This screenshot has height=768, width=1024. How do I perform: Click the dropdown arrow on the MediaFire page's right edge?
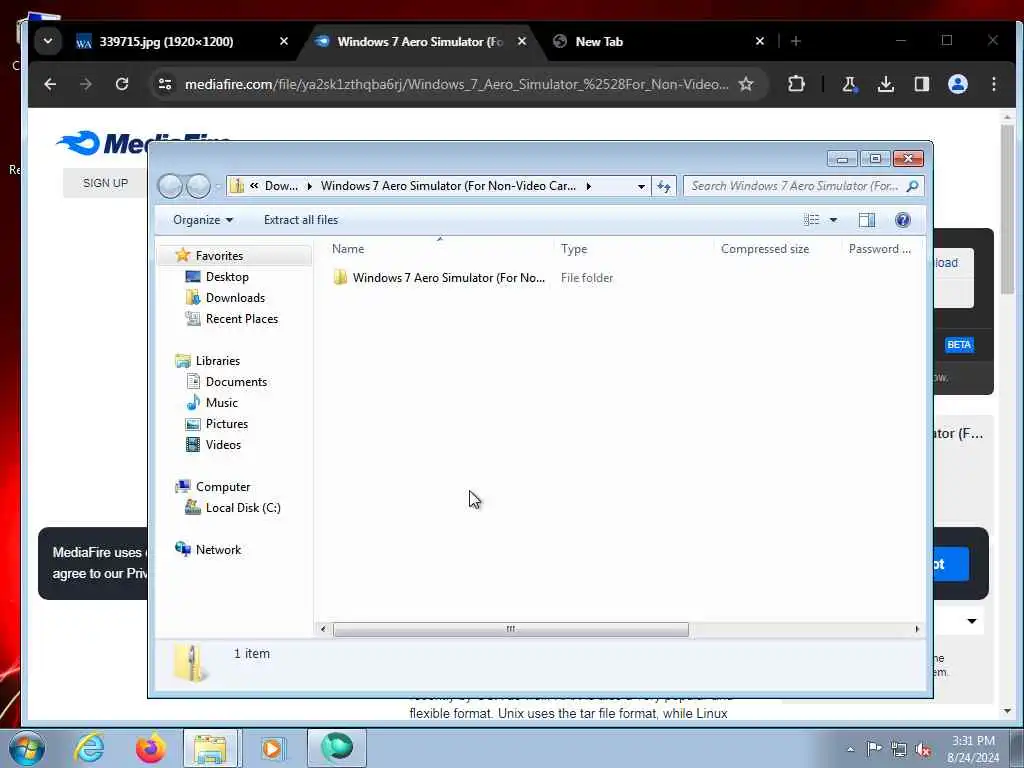click(972, 621)
